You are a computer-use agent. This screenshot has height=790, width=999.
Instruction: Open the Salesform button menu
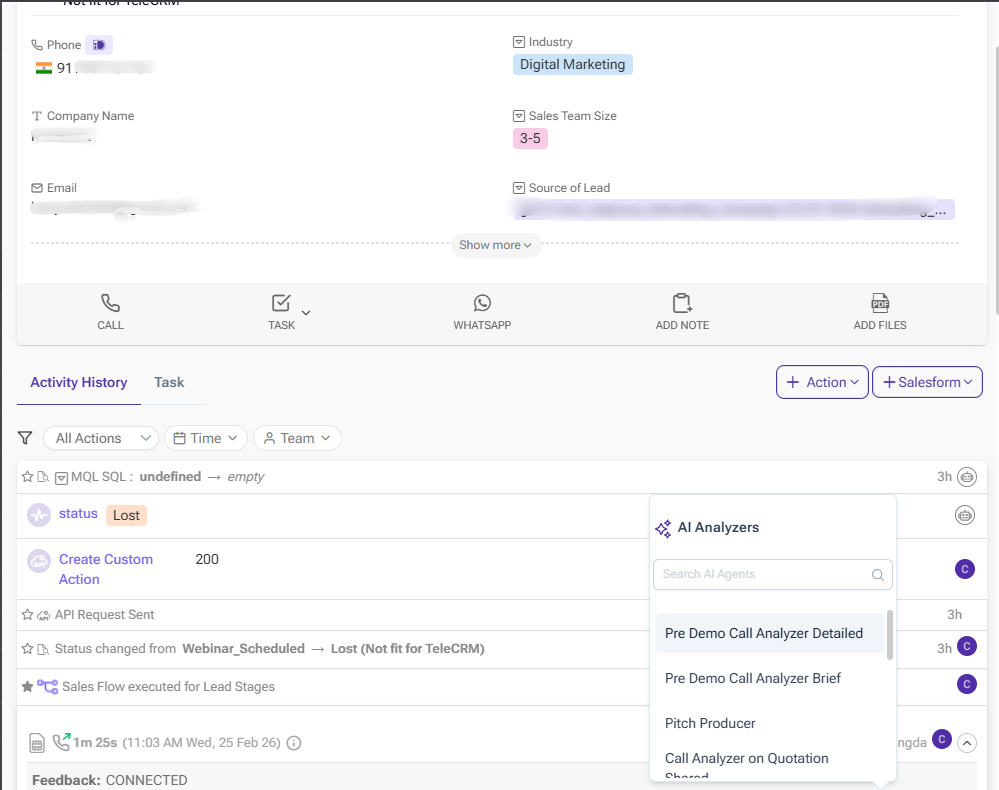pyautogui.click(x=927, y=381)
